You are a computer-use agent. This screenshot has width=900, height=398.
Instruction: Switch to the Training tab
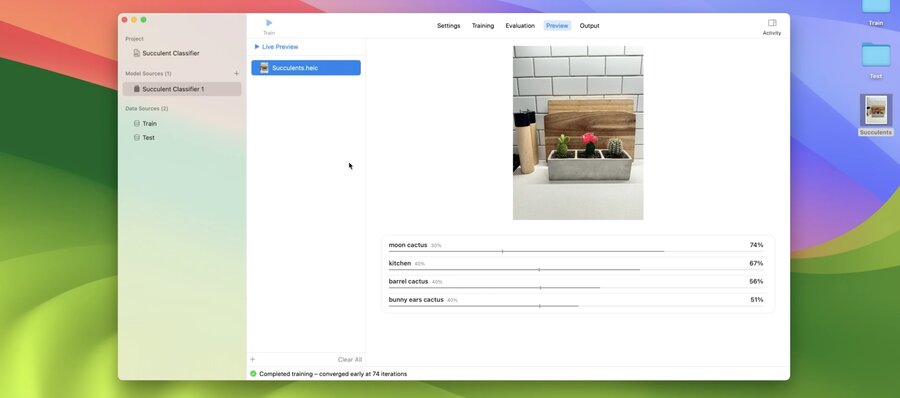pyautogui.click(x=483, y=26)
